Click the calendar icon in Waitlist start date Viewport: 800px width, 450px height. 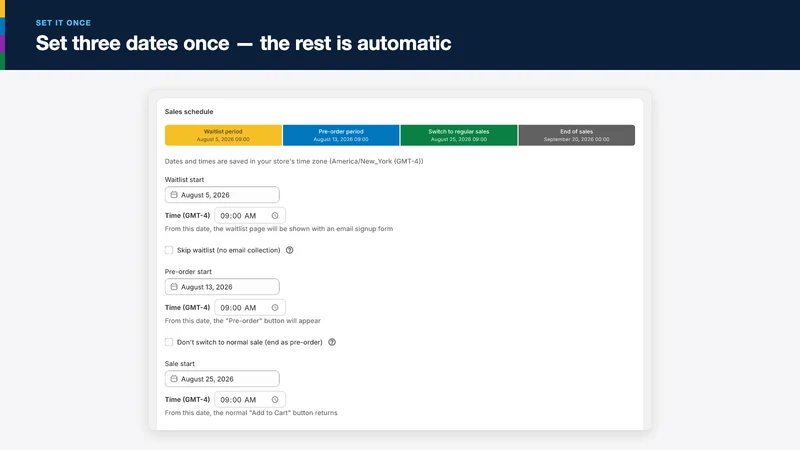click(x=174, y=195)
